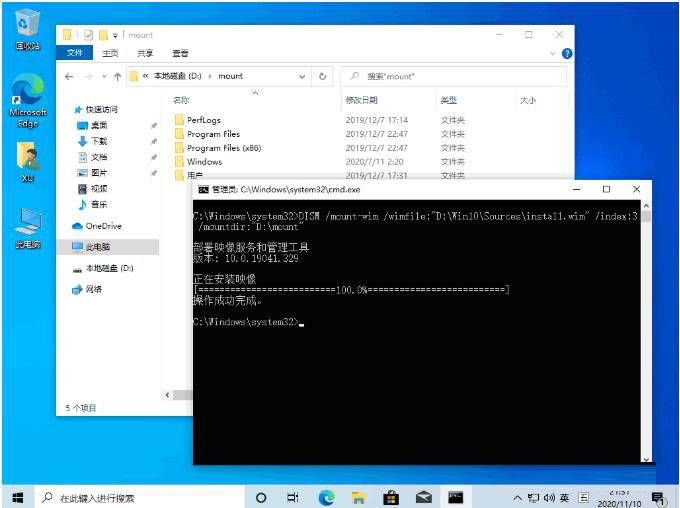Click the new folder quick-access toolbar icon

[103, 35]
